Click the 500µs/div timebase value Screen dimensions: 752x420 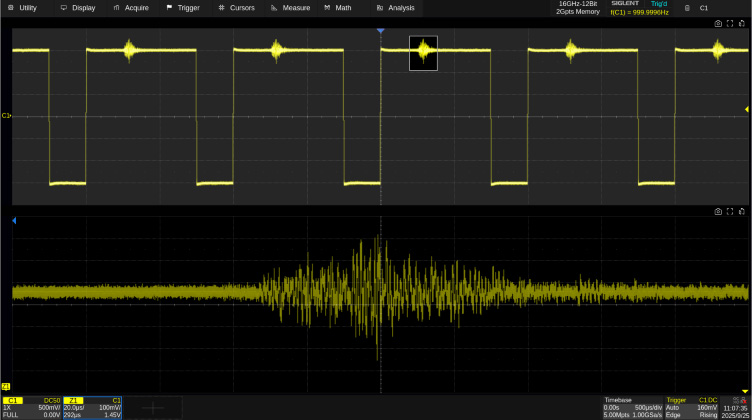(x=648, y=408)
